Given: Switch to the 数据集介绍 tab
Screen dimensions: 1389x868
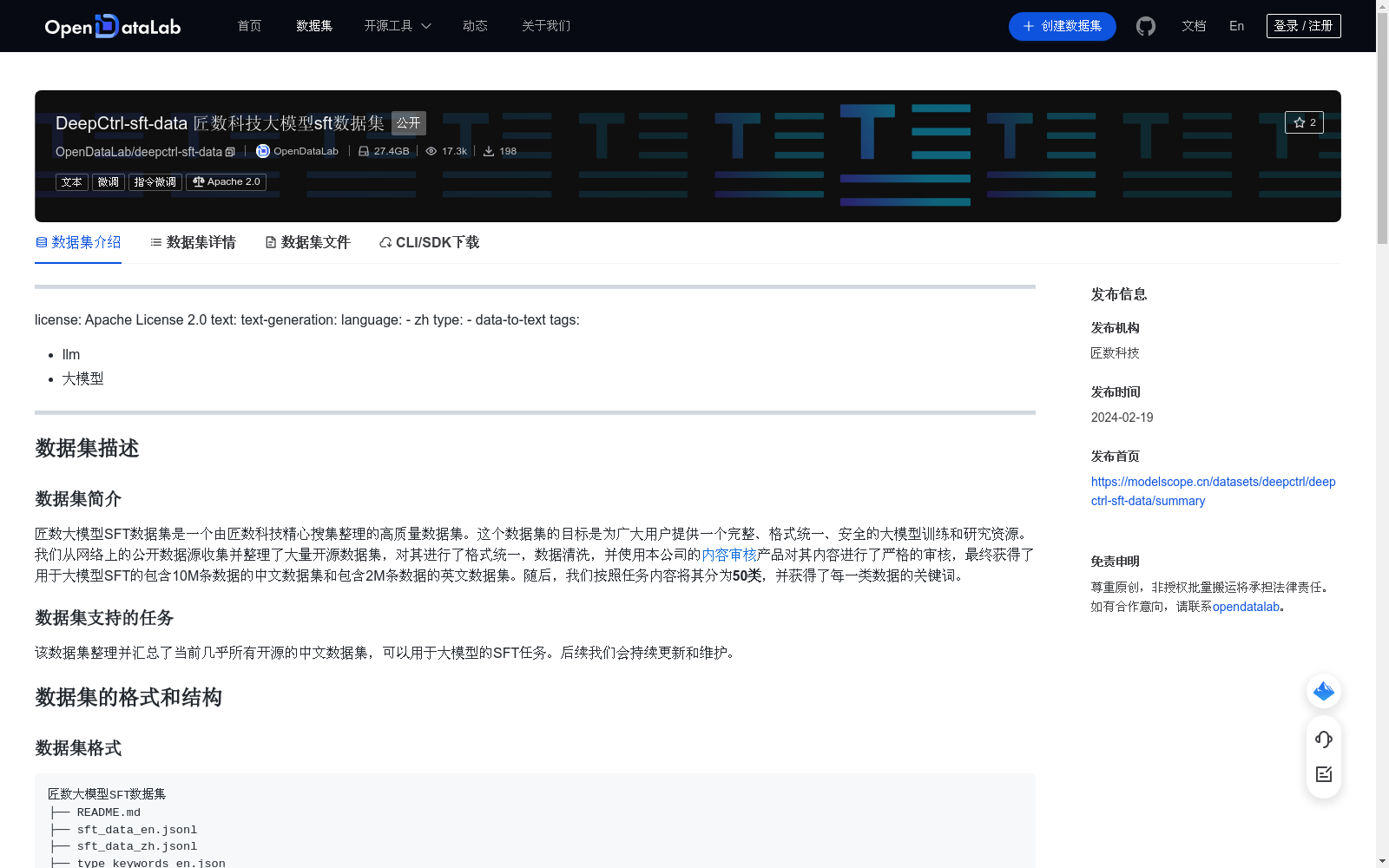Looking at the screenshot, I should (x=78, y=242).
